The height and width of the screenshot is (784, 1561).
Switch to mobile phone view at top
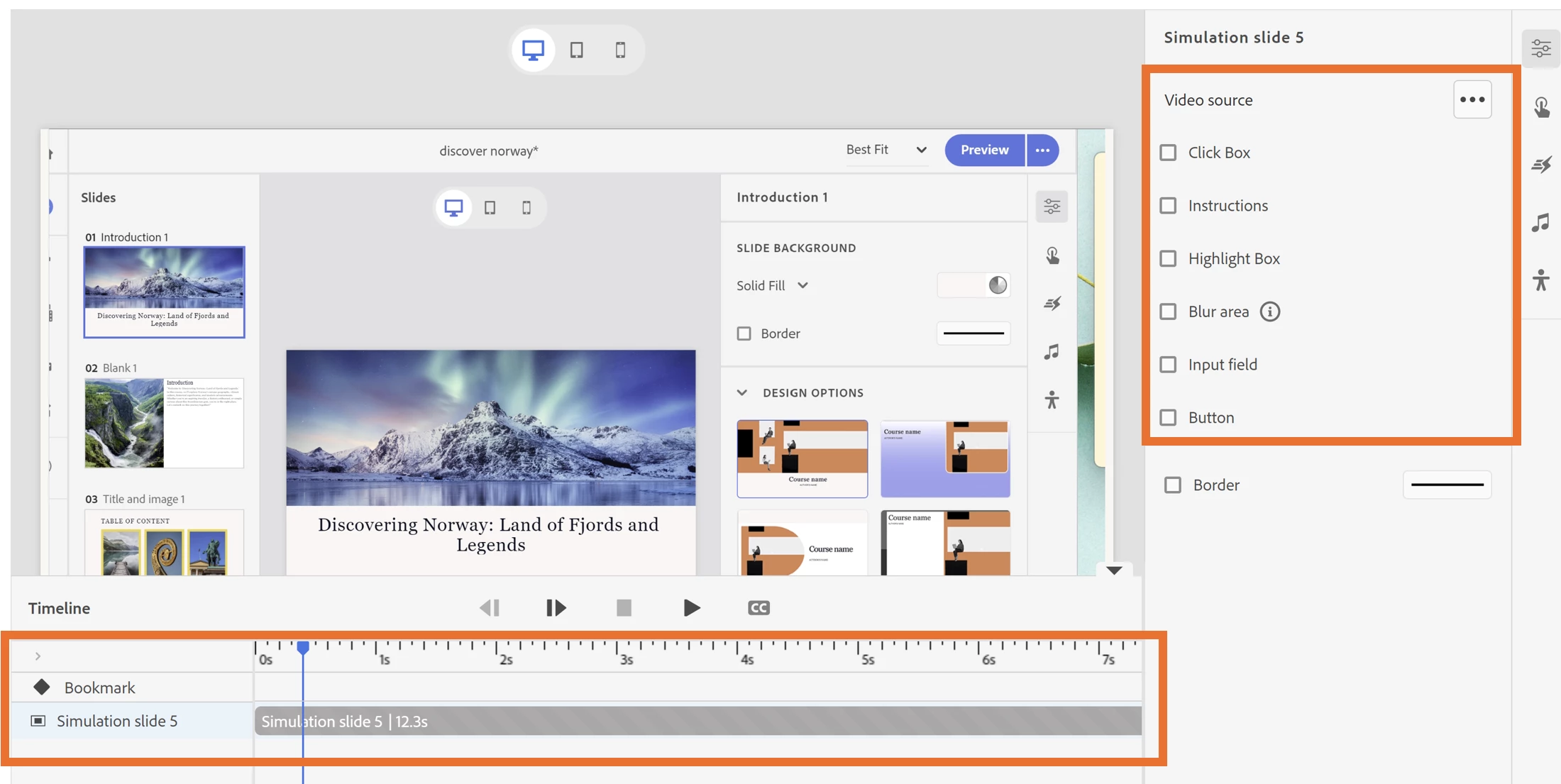click(620, 50)
